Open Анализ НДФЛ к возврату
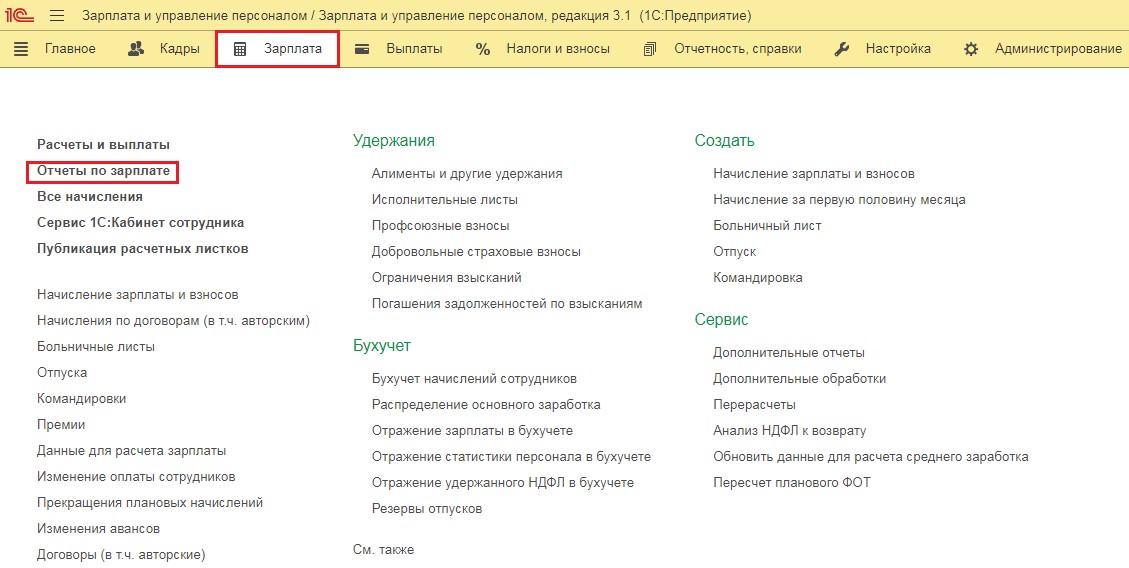The height and width of the screenshot is (568, 1129). [x=789, y=430]
